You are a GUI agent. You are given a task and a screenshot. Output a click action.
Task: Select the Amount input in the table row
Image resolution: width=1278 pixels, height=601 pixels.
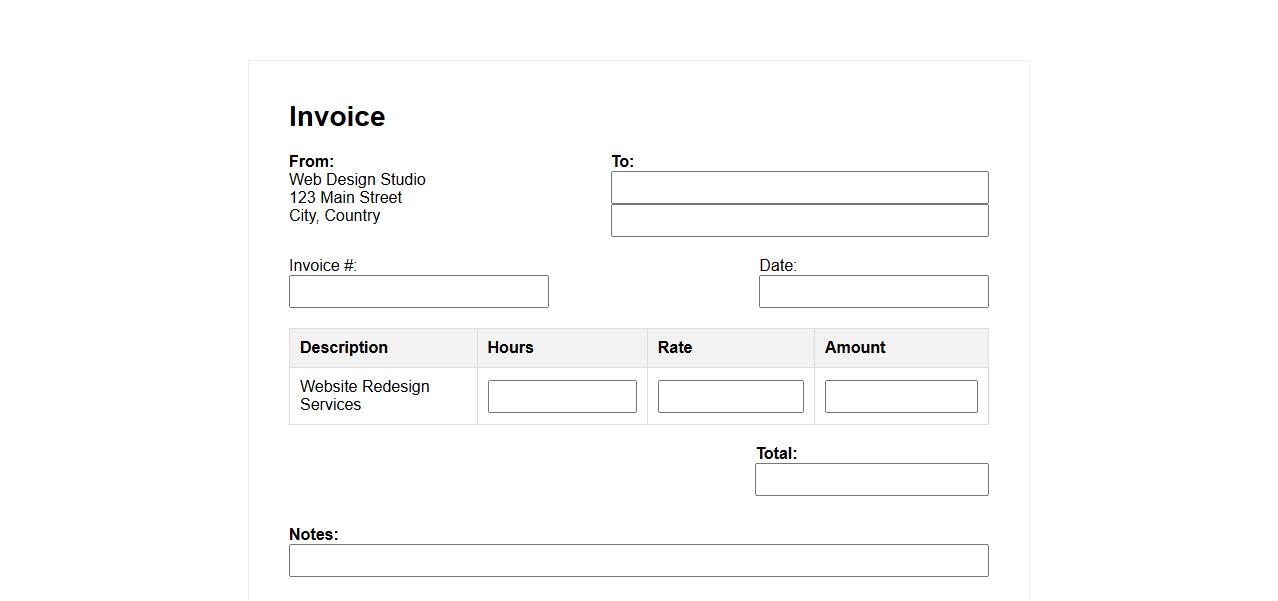click(900, 396)
